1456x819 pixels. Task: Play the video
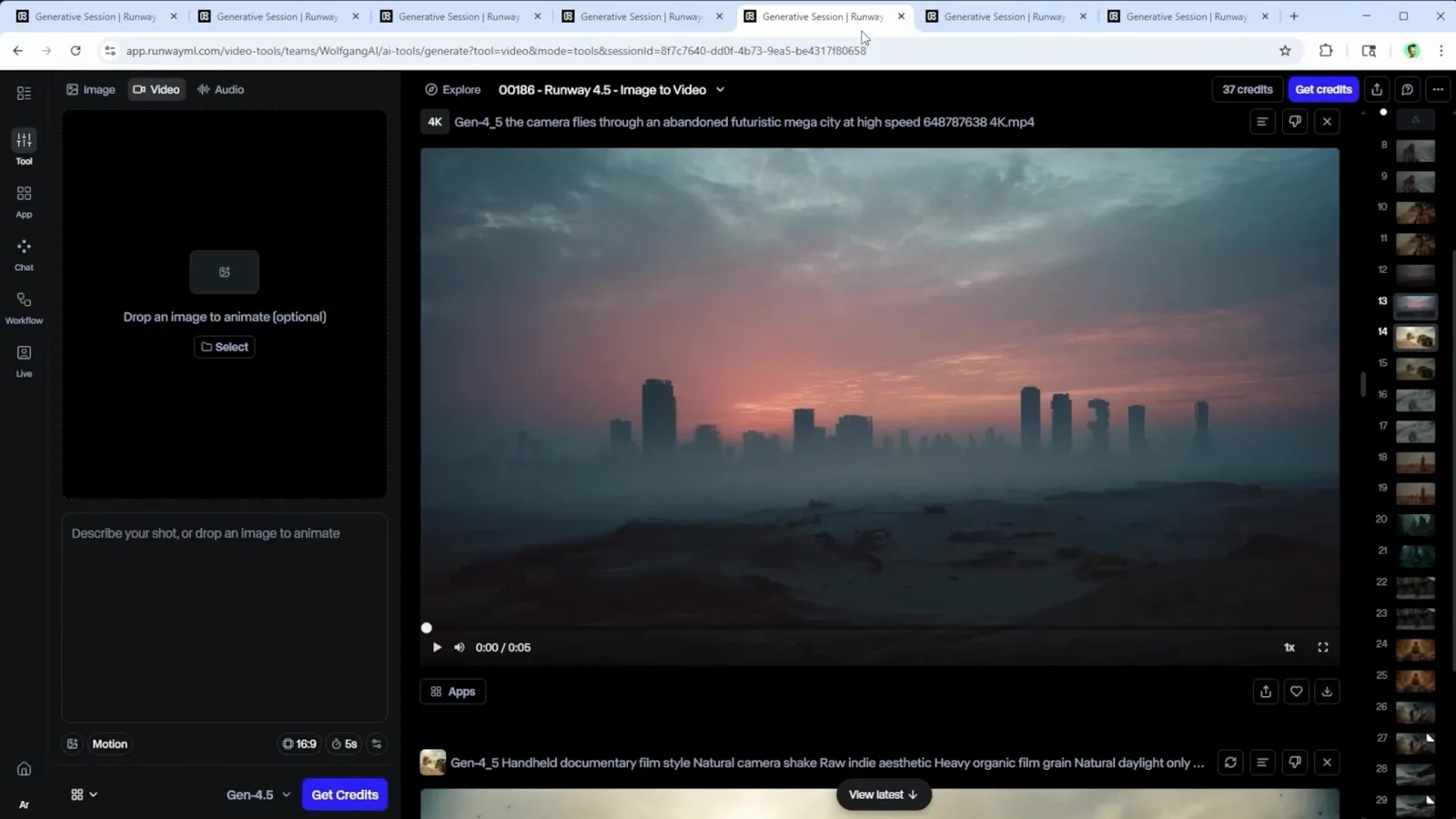click(x=437, y=647)
